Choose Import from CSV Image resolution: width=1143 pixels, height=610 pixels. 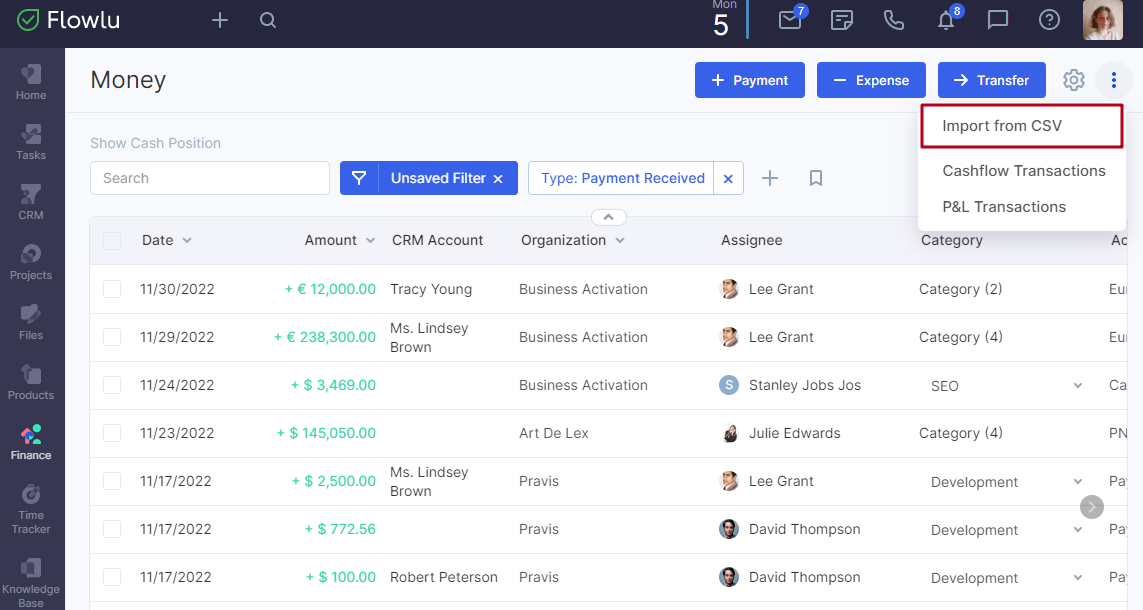(1021, 126)
